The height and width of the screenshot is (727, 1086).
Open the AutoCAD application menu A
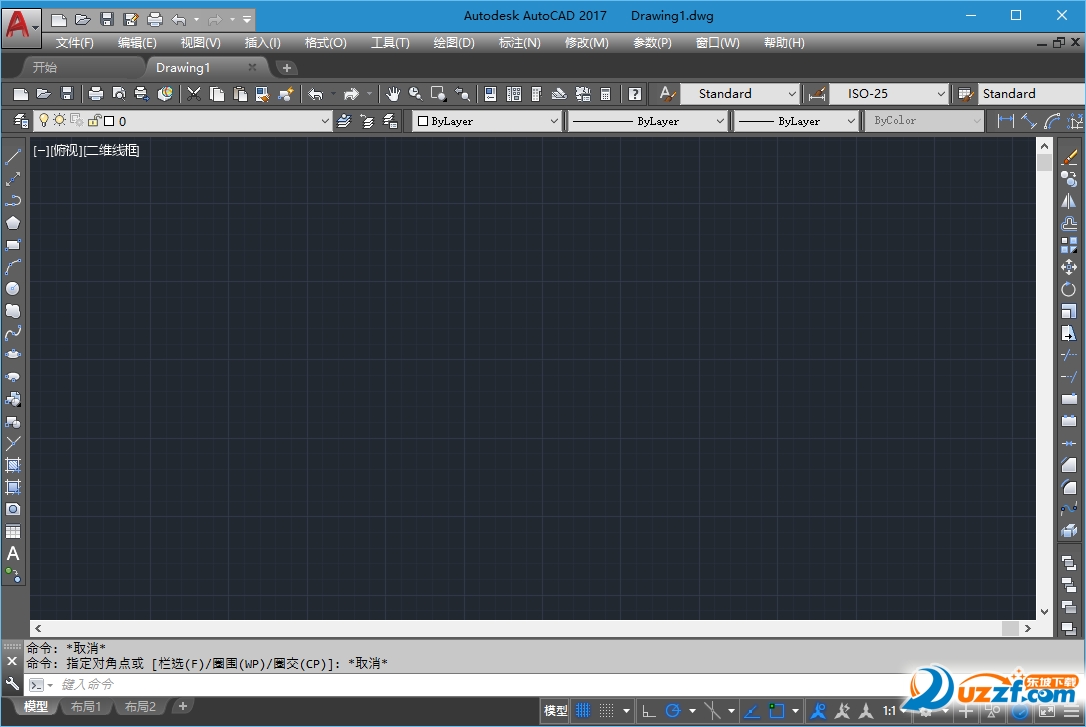pyautogui.click(x=21, y=27)
